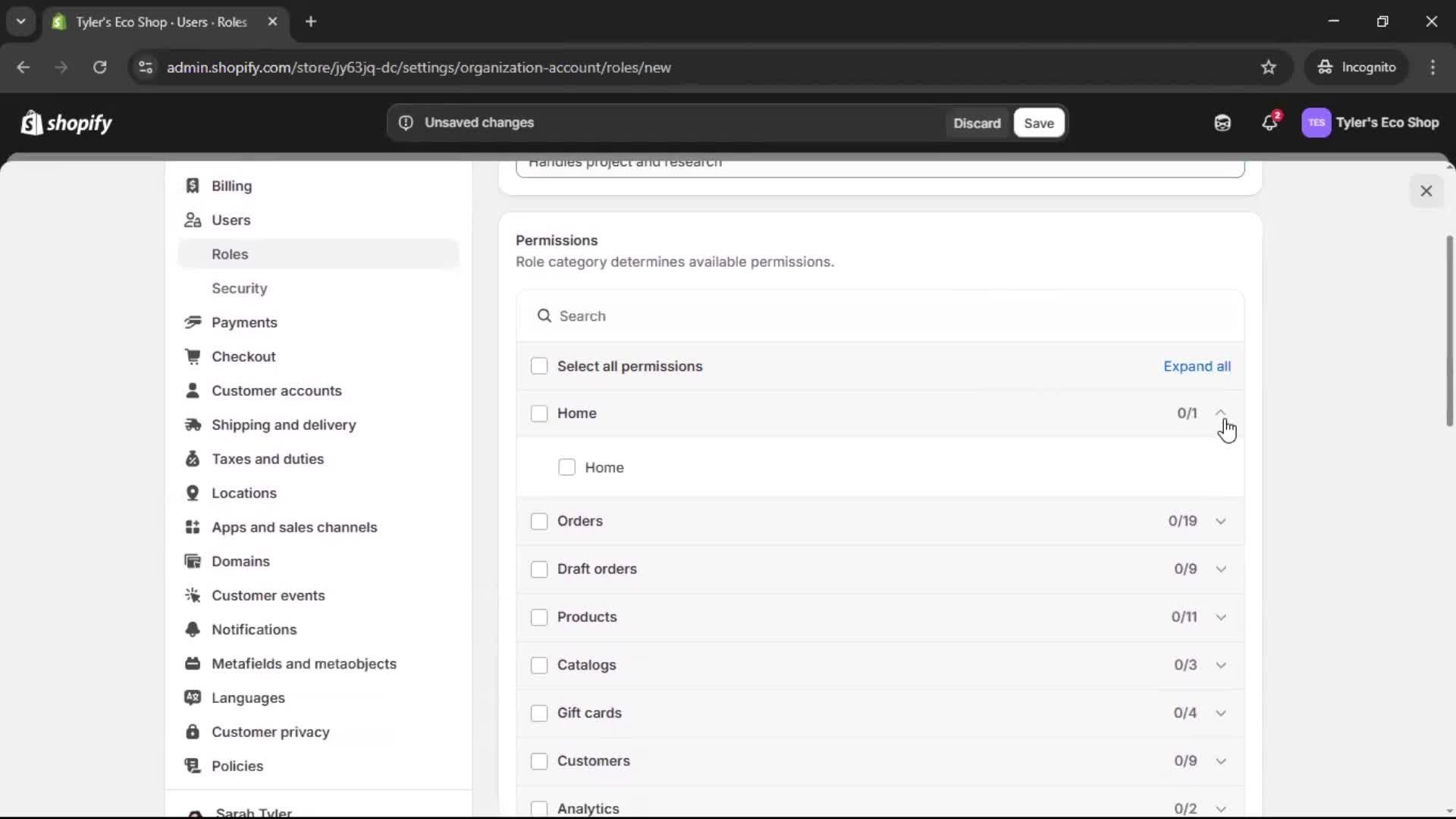Save the unsaved changes
1456x819 pixels.
(x=1038, y=122)
